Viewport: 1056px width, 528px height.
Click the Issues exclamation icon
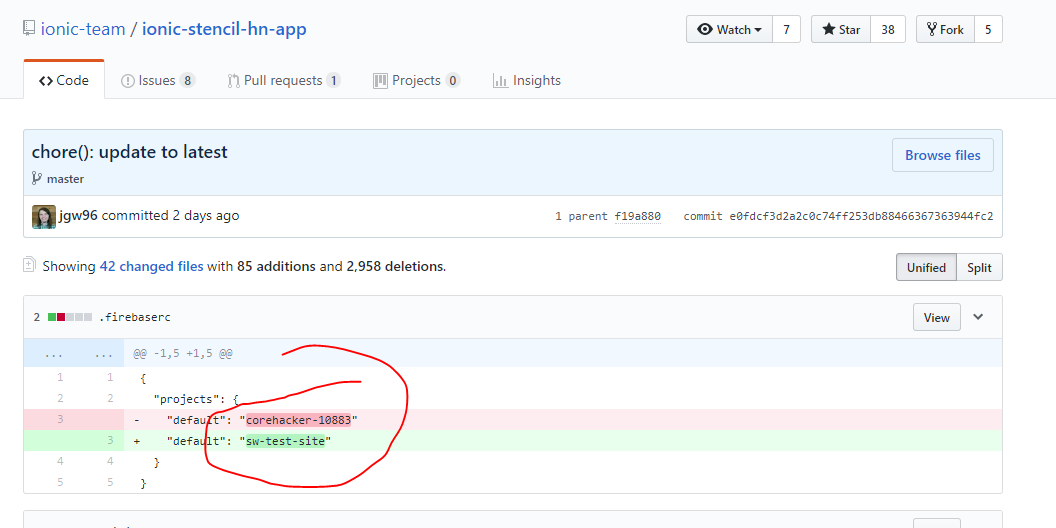coord(127,81)
